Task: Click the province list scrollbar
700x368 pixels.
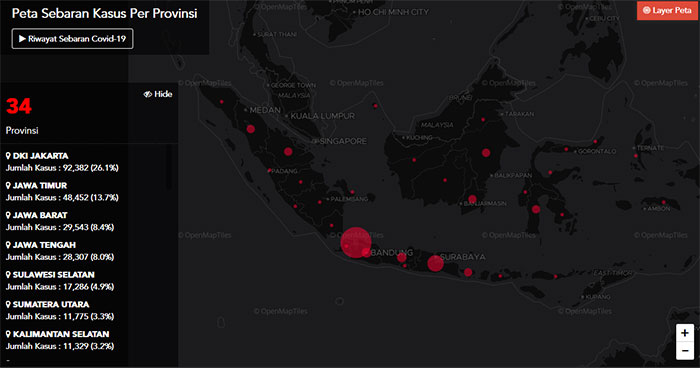Action: (x=169, y=167)
